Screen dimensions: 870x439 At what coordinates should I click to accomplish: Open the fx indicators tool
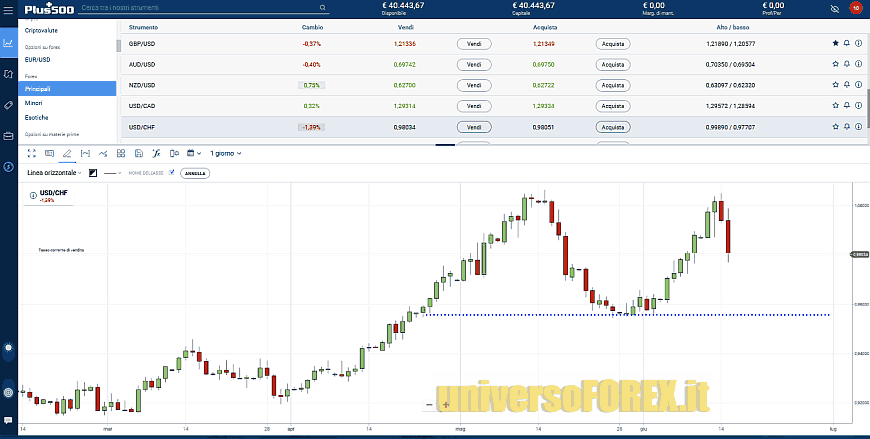pos(156,154)
